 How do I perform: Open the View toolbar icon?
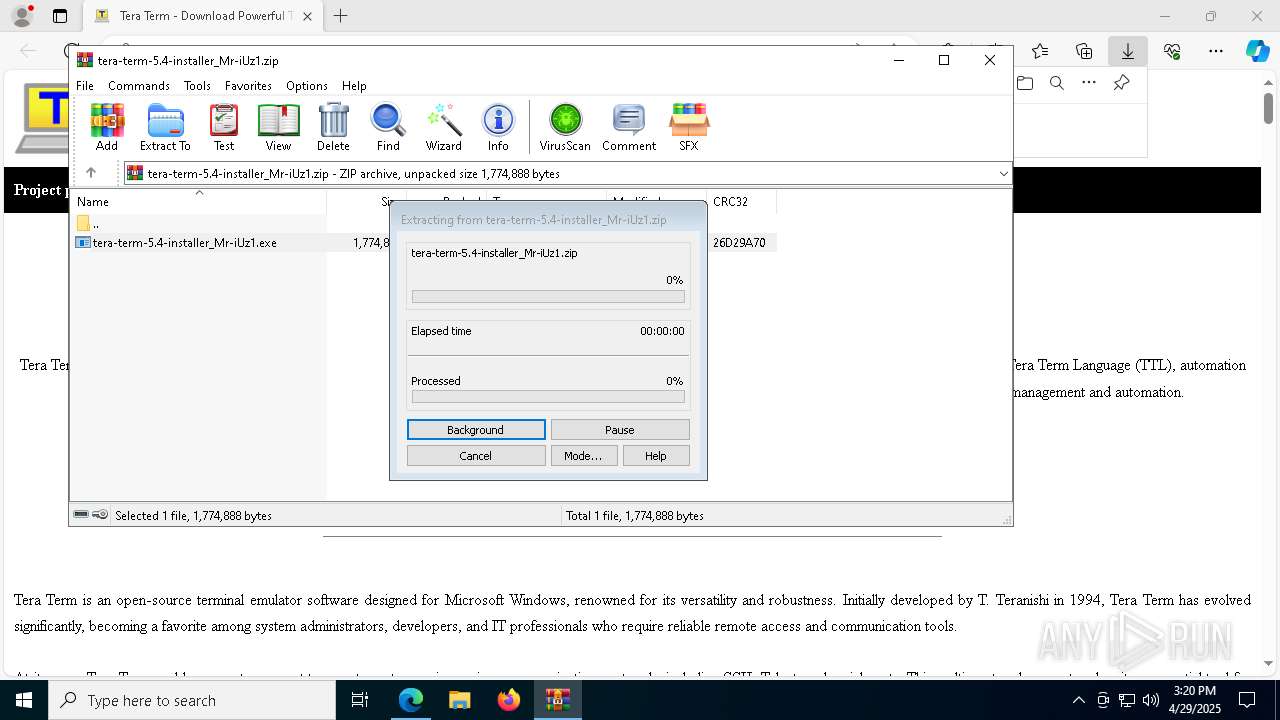pyautogui.click(x=278, y=127)
